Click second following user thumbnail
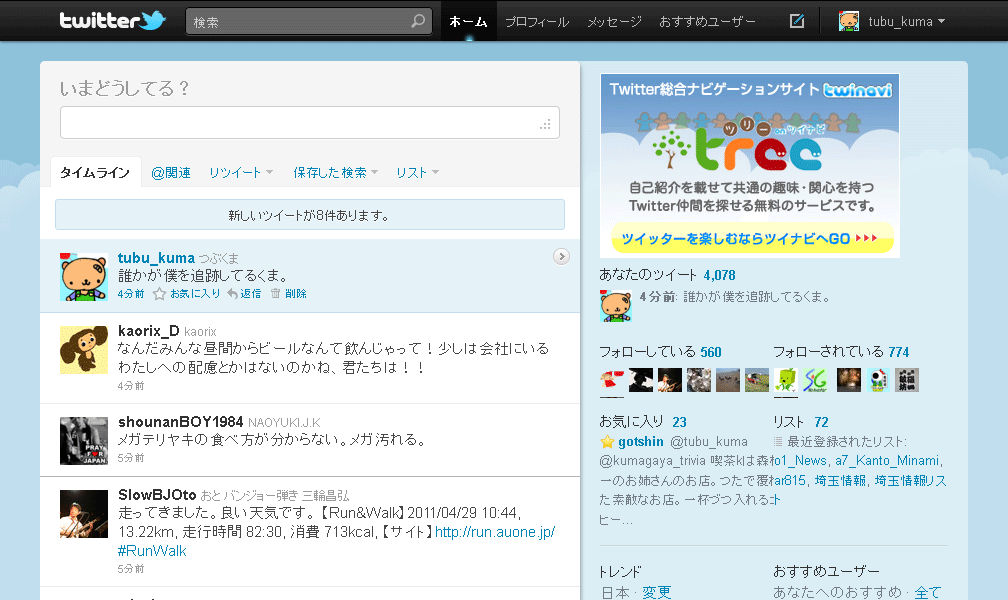The height and width of the screenshot is (600, 1008). point(641,380)
